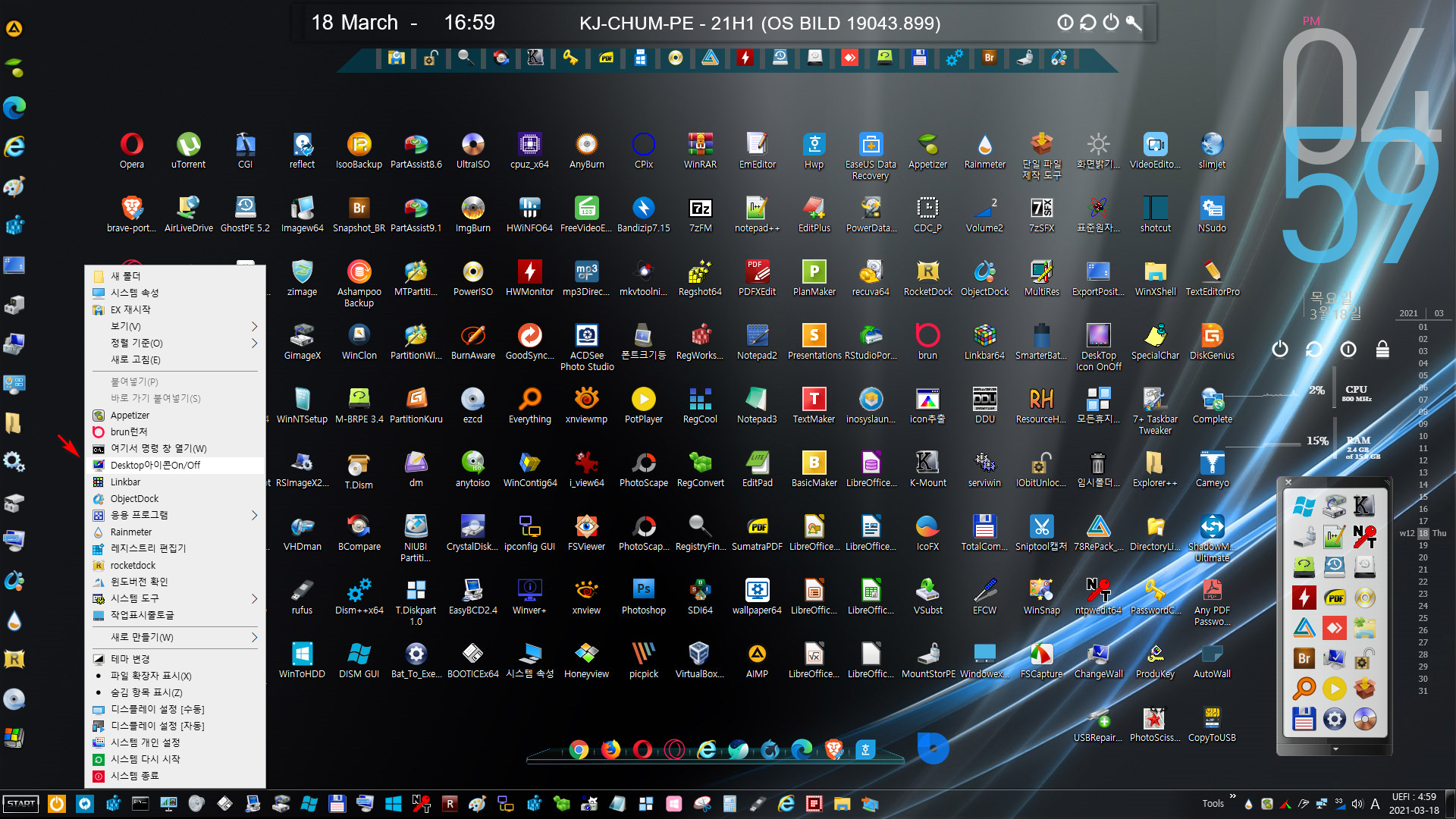Viewport: 1456px width, 819px height.
Task: Launch SumatraPDF desktop icon
Action: tap(757, 532)
